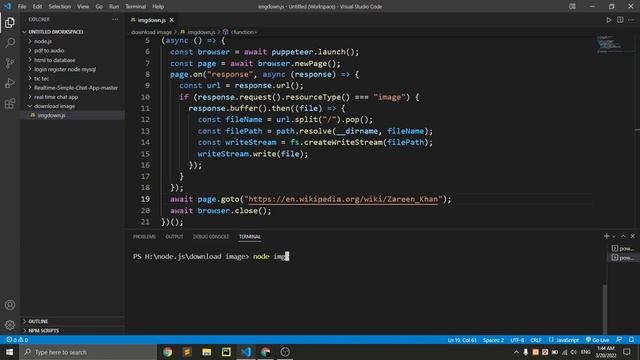This screenshot has height=360, width=640.
Task: Open the Accounts menu icon
Action: click(x=10, y=305)
